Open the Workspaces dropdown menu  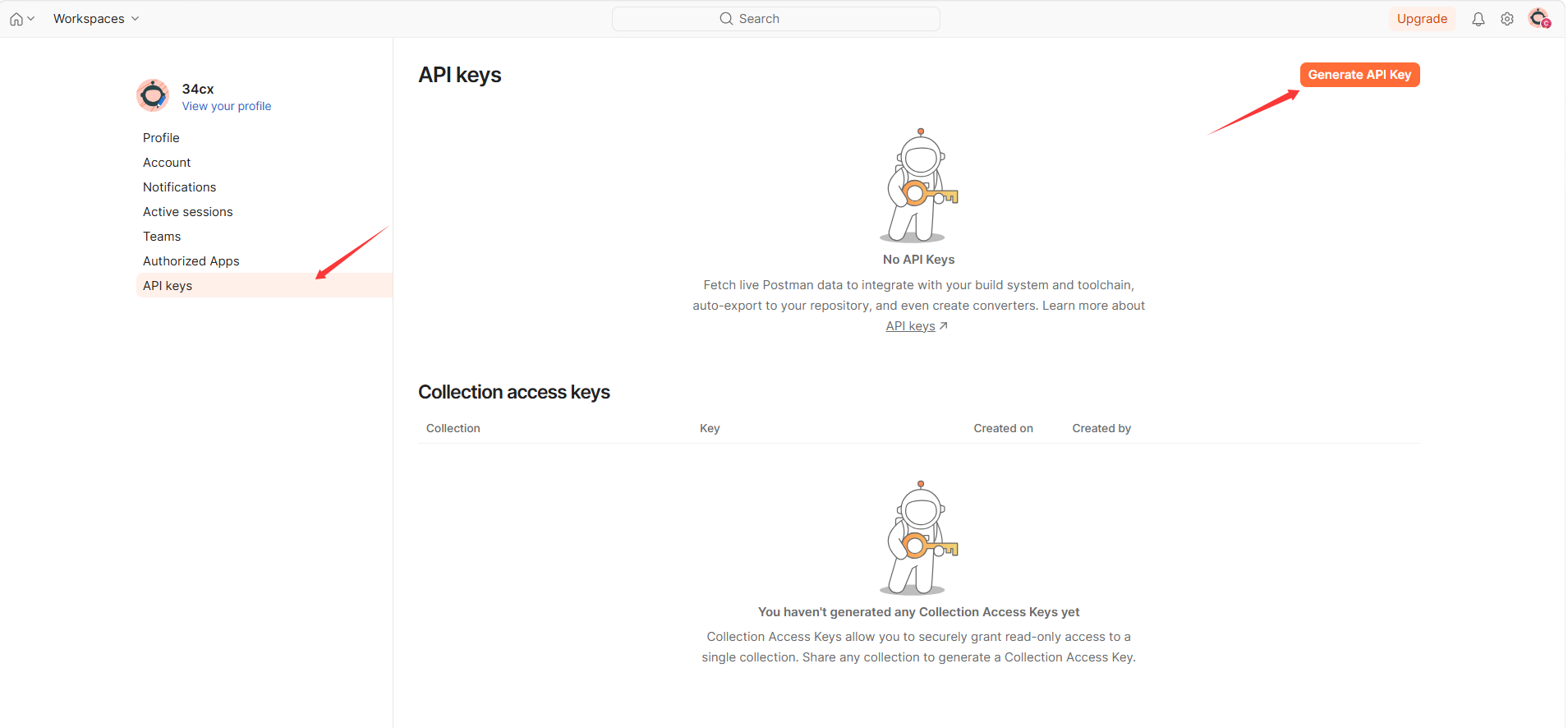96,19
